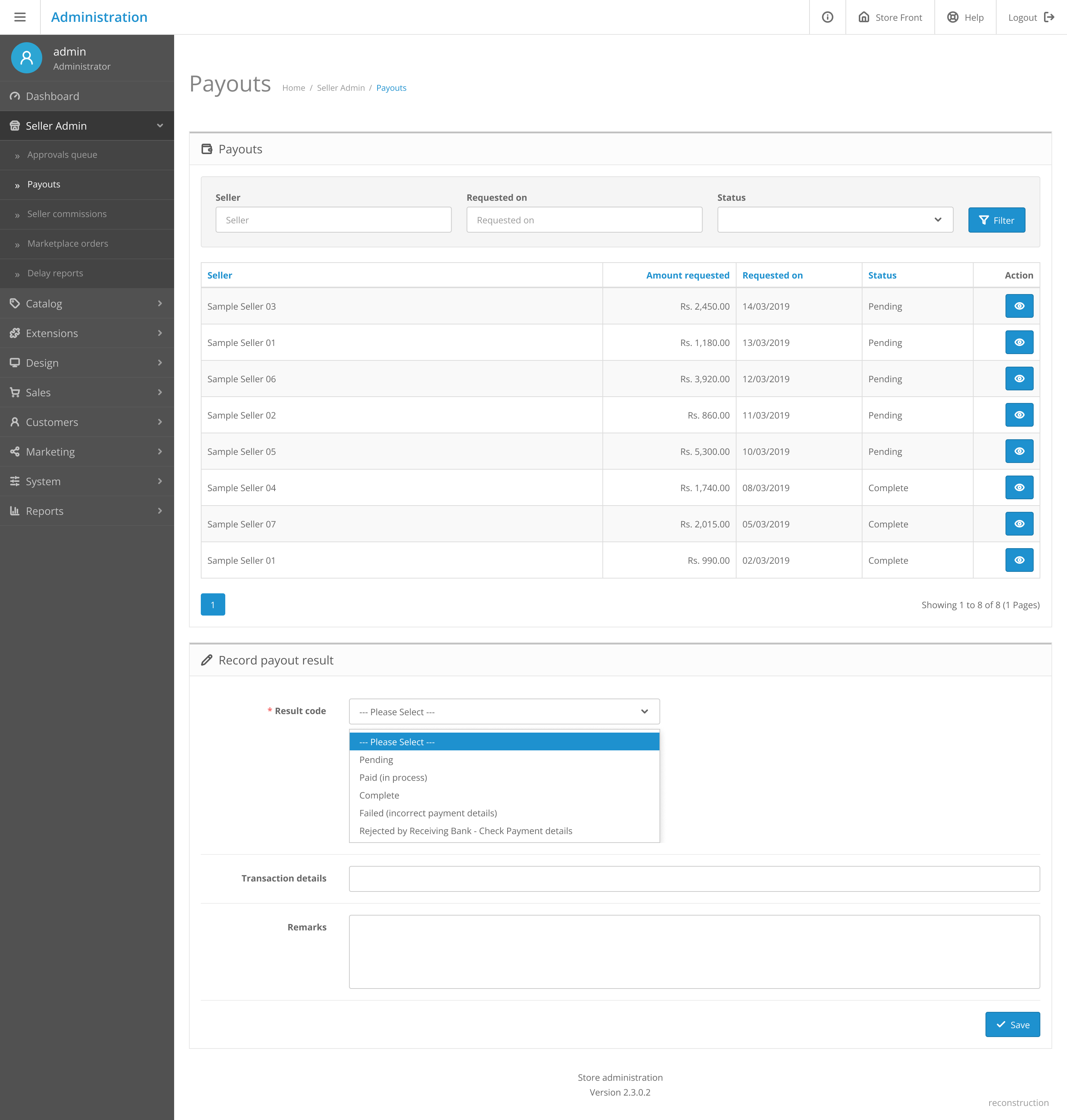
Task: Click the Save button
Action: [1013, 1024]
